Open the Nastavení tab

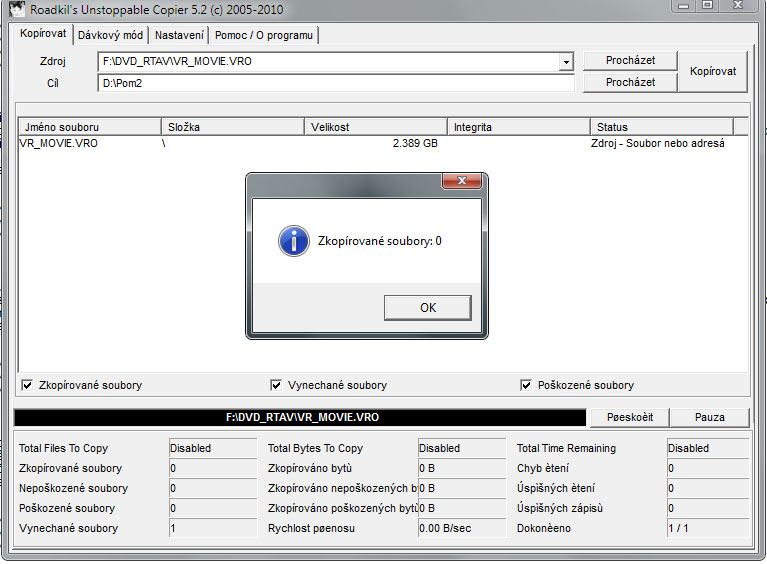179,35
